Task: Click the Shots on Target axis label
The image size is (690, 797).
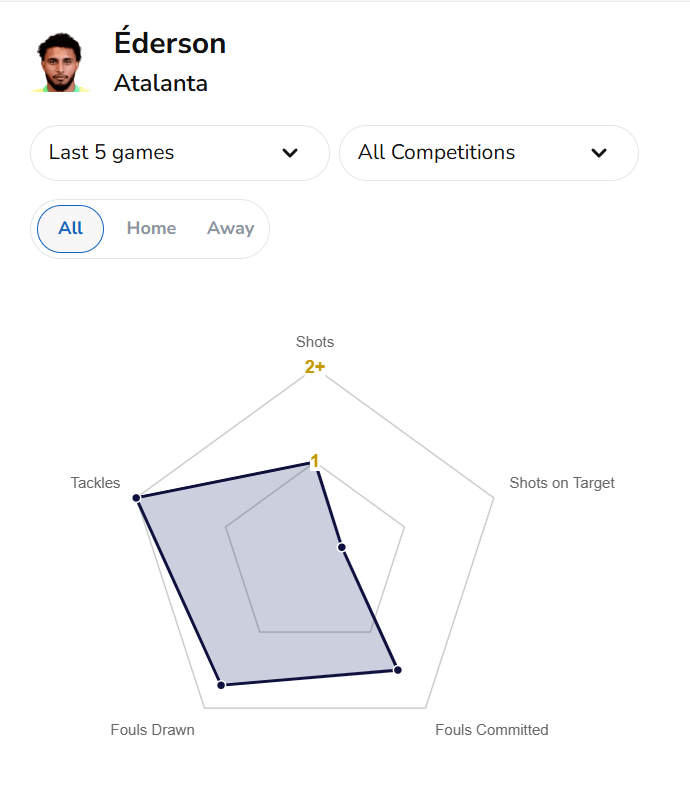Action: click(562, 483)
